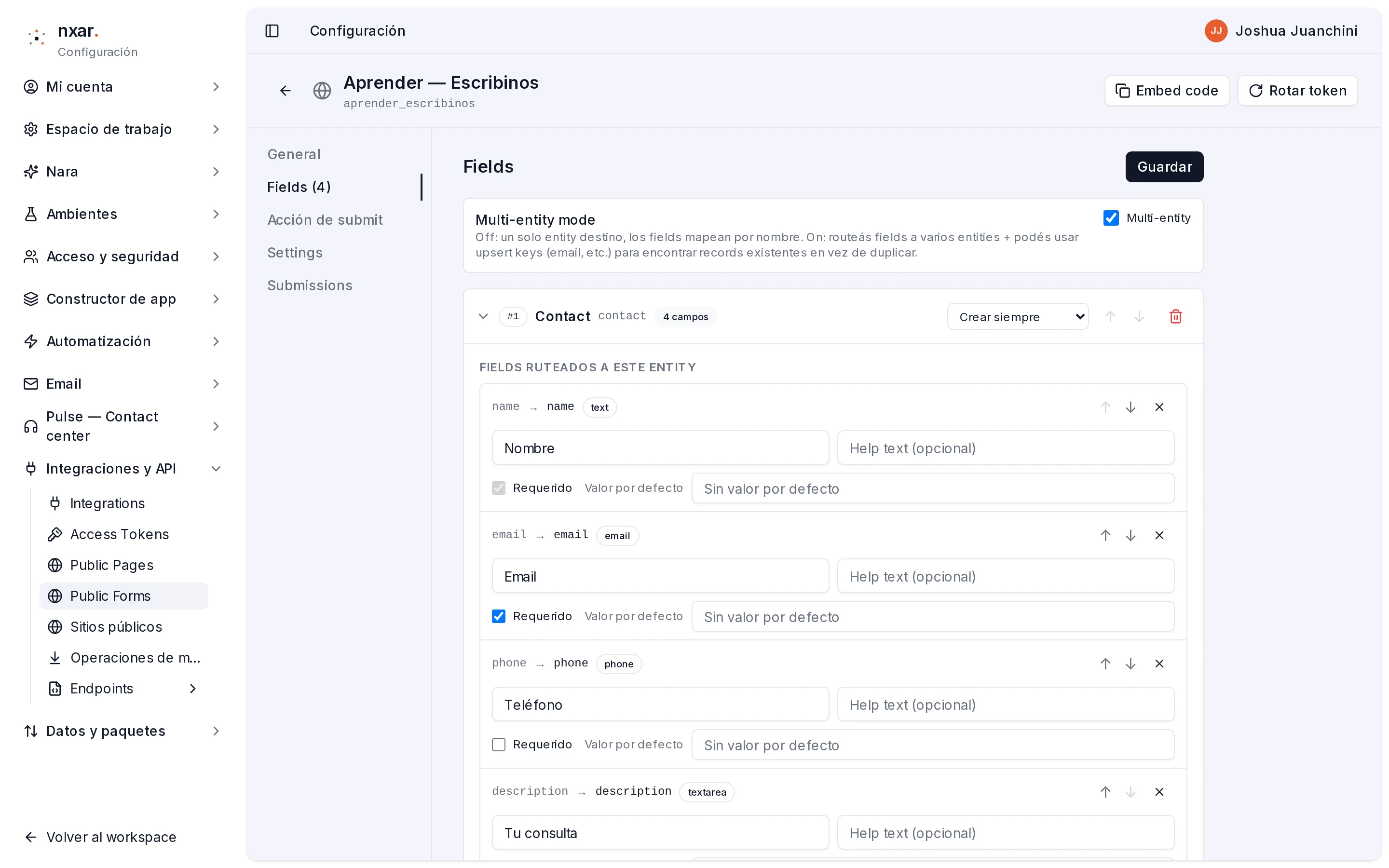Image resolution: width=1389 pixels, height=868 pixels.
Task: Delete the Contact entity with trash icon
Action: [1175, 316]
